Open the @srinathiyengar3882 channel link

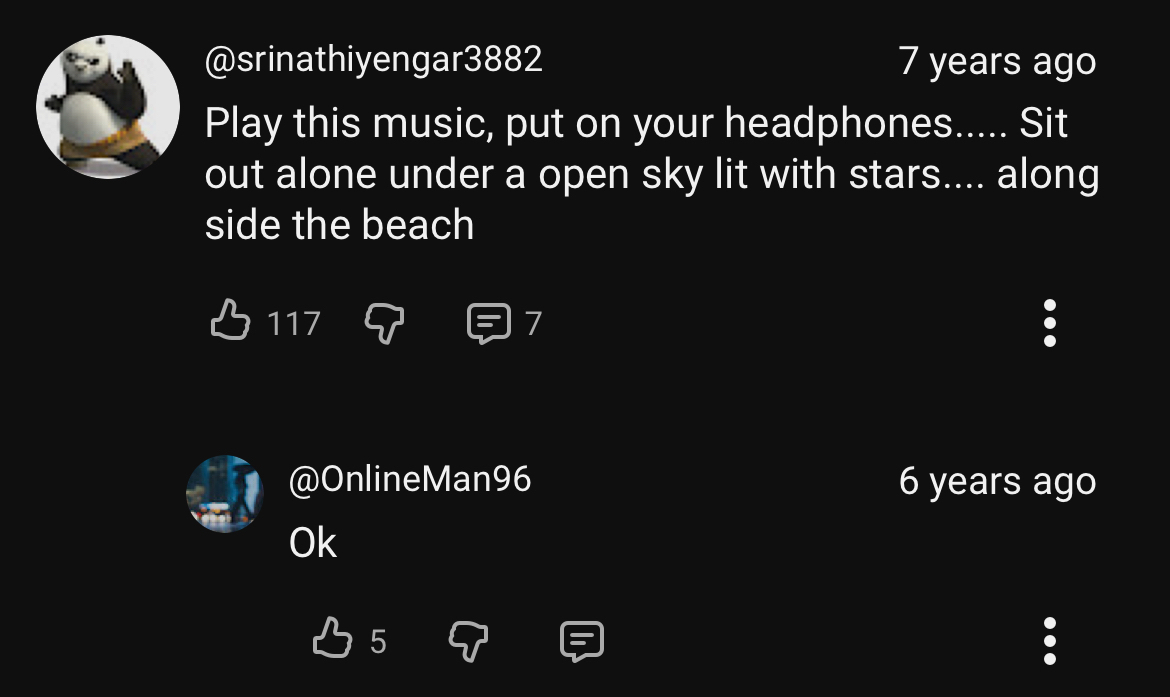point(373,60)
